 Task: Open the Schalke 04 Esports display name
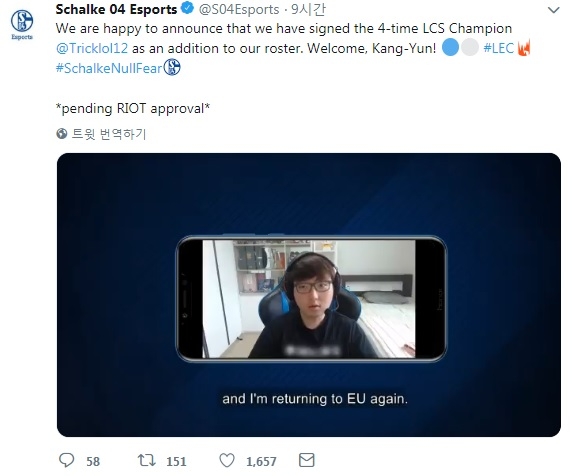(116, 9)
